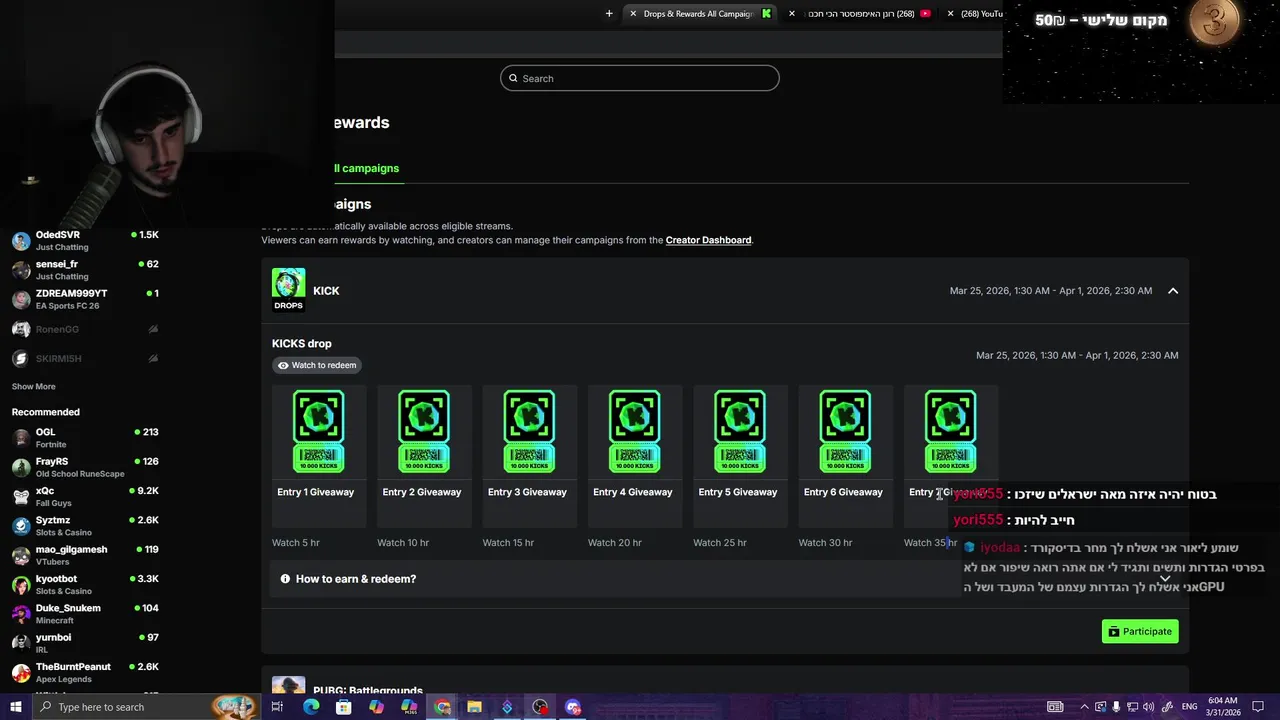Open the Creator Dashboard link

point(708,240)
